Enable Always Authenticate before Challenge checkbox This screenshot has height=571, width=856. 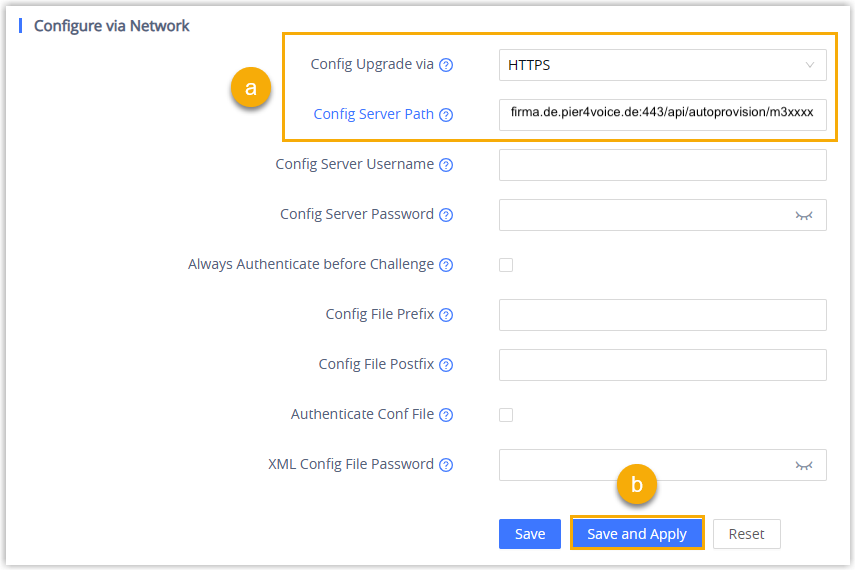(x=506, y=265)
